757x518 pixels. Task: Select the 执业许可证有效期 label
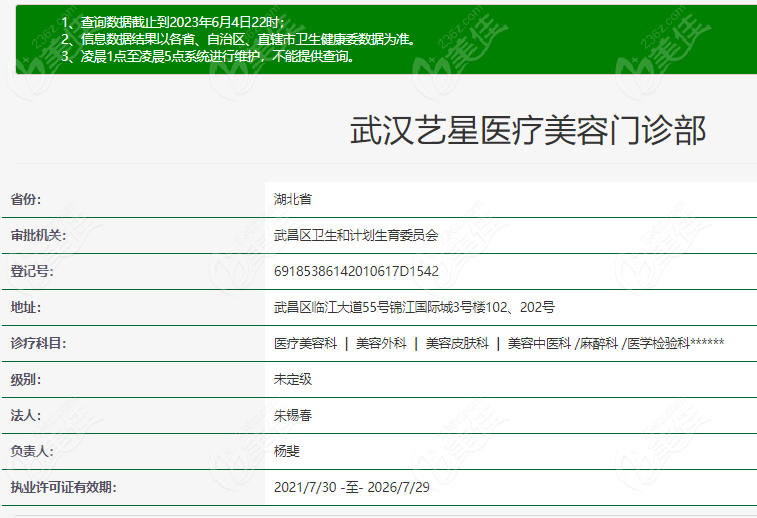64,487
